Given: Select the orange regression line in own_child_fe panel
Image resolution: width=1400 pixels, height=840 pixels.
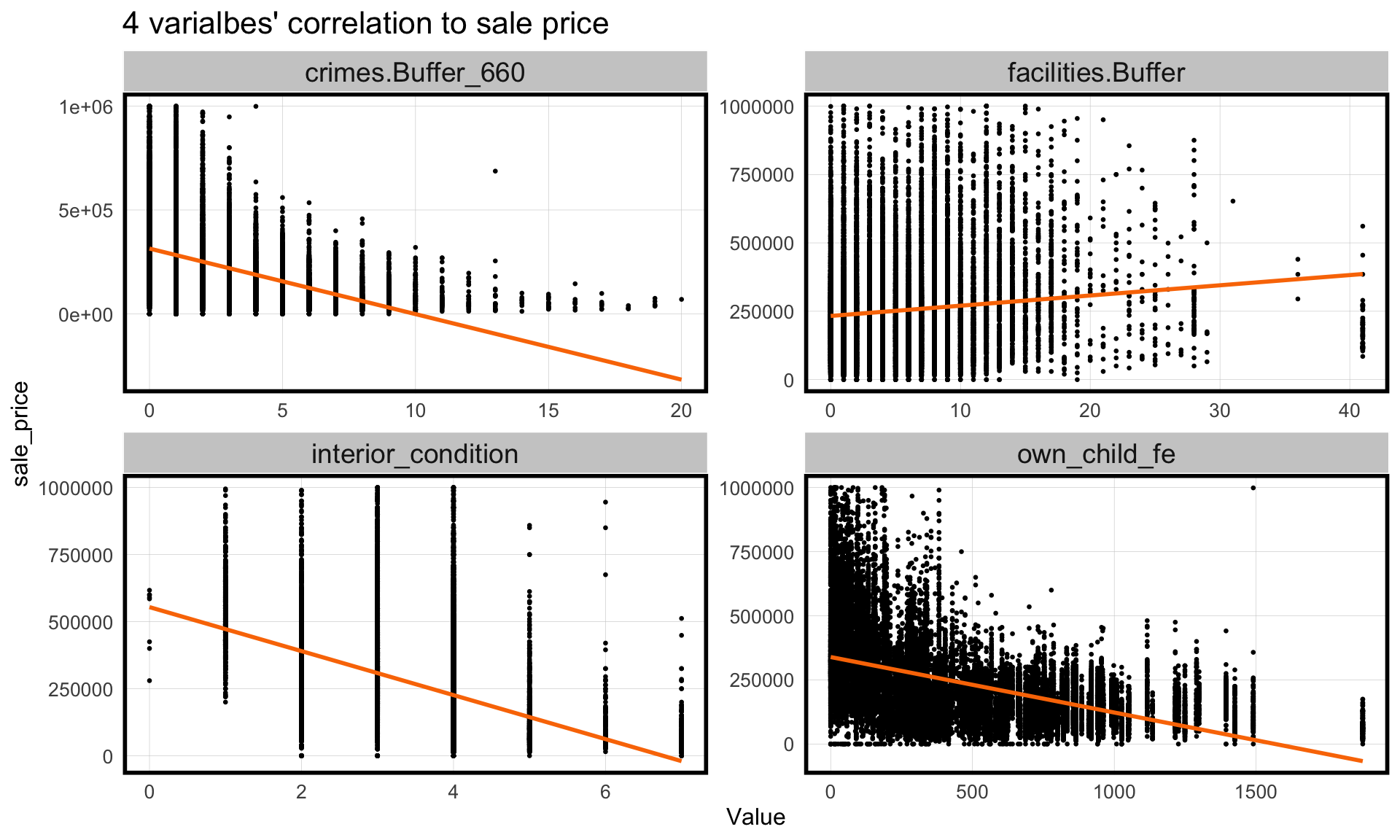Looking at the screenshot, I should (x=1094, y=709).
